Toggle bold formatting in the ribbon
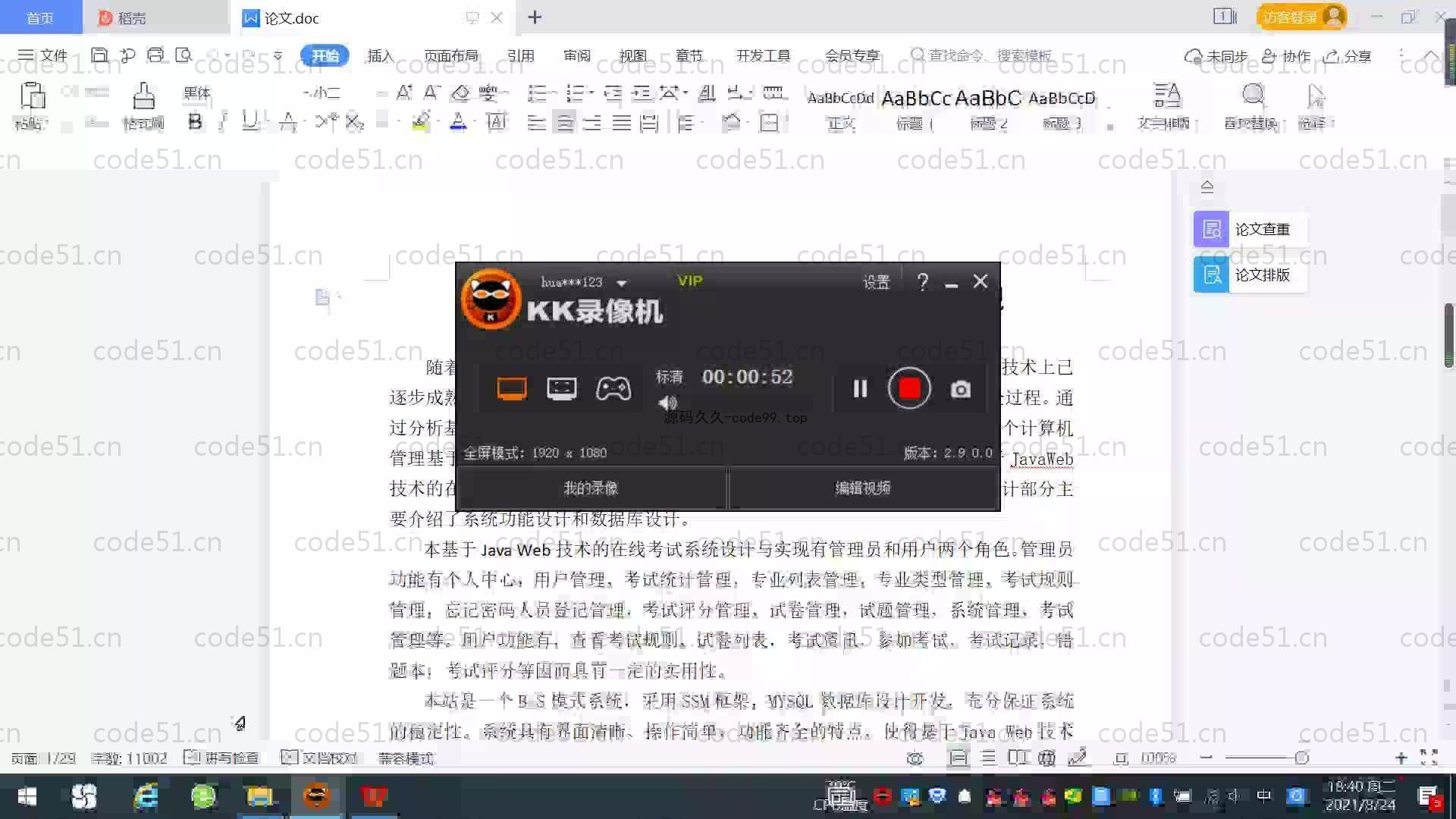Viewport: 1456px width, 819px height. point(195,122)
